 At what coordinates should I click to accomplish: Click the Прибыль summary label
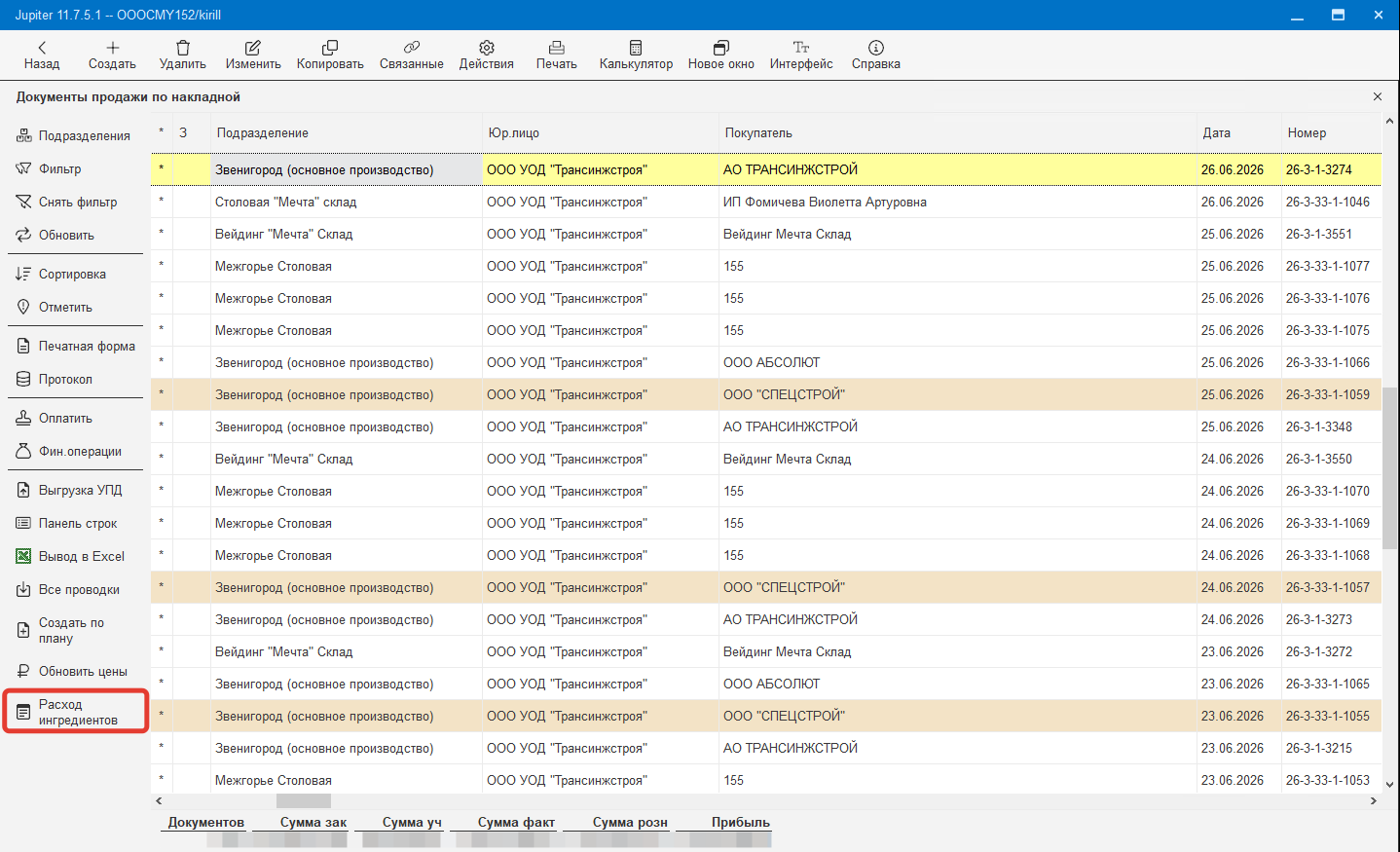(740, 822)
